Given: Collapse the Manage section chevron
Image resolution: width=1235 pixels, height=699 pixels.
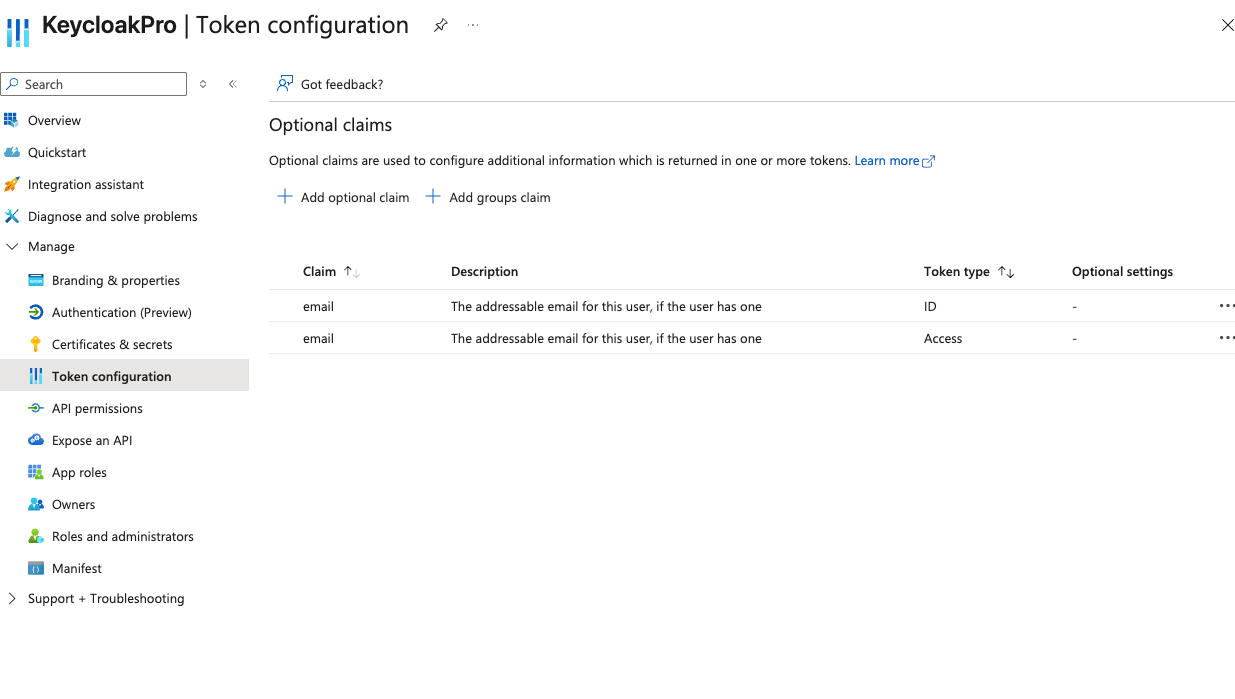Looking at the screenshot, I should pyautogui.click(x=12, y=246).
